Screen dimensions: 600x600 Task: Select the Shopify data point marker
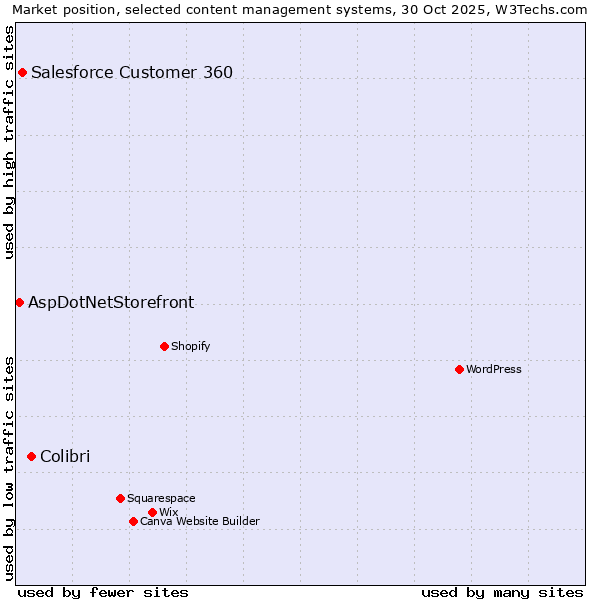(164, 346)
